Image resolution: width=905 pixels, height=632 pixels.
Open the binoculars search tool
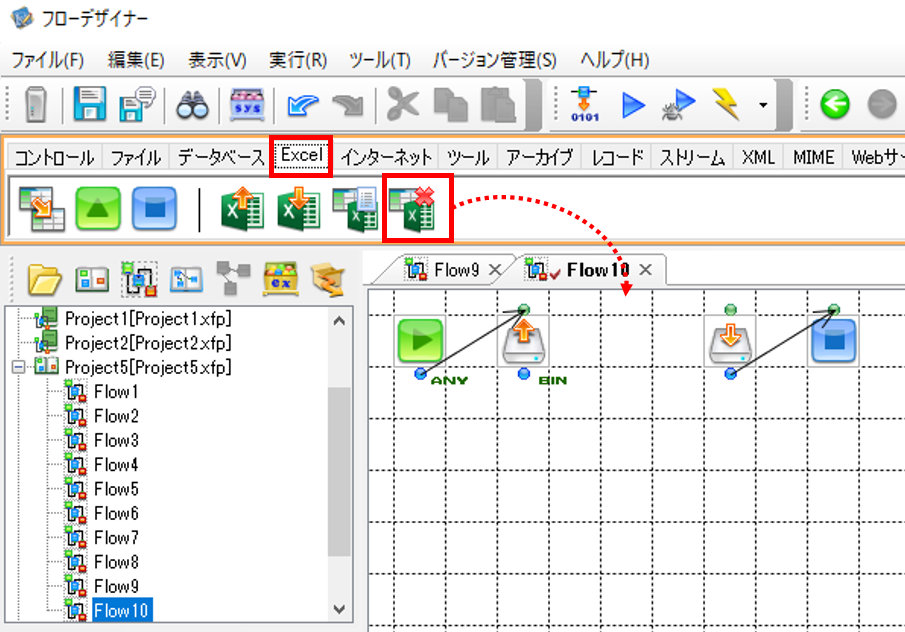(192, 104)
